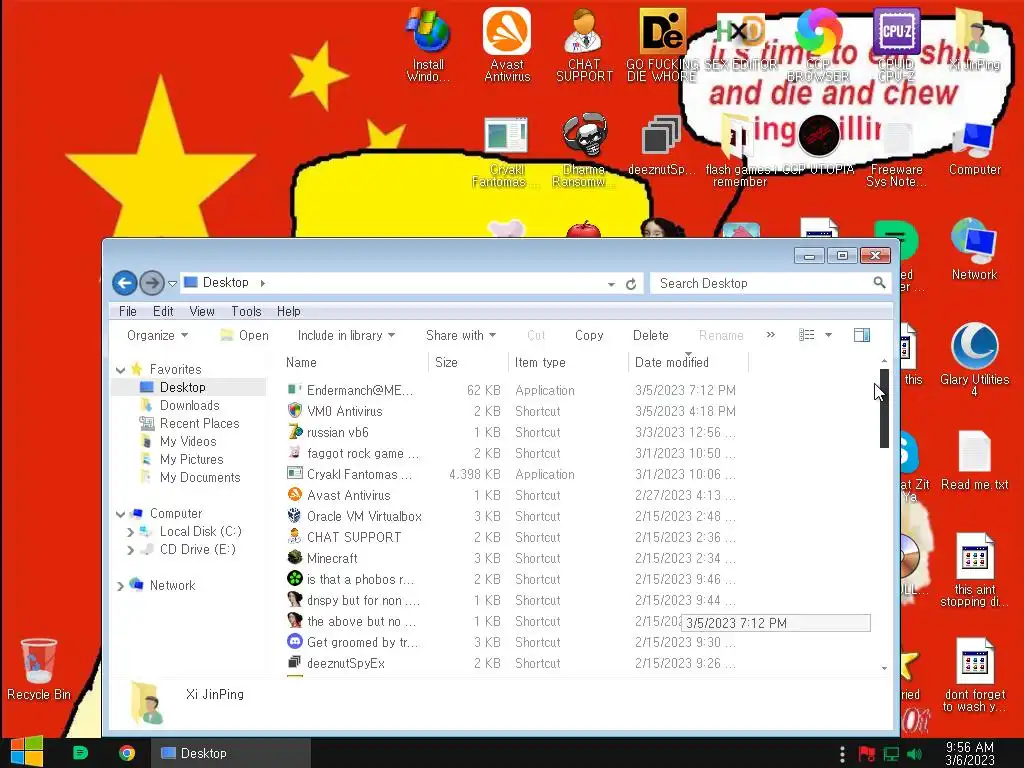
Task: Select 'Oracle VM Virtualbox' row
Action: (513, 517)
